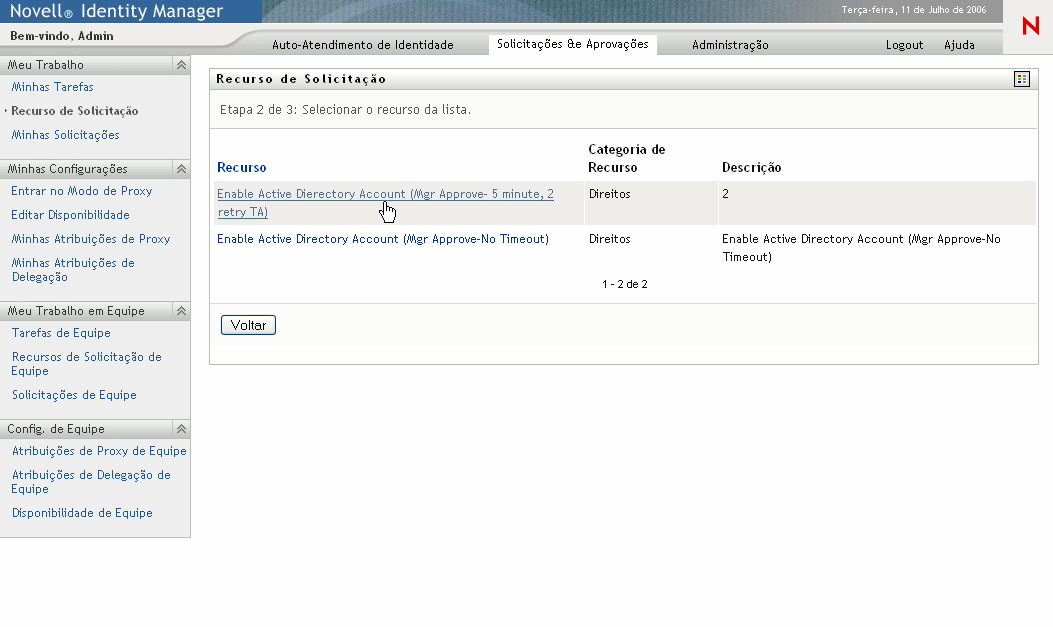This screenshot has height=627, width=1053.
Task: Click Direitos cell in No Timeout row
Action: (x=609, y=239)
